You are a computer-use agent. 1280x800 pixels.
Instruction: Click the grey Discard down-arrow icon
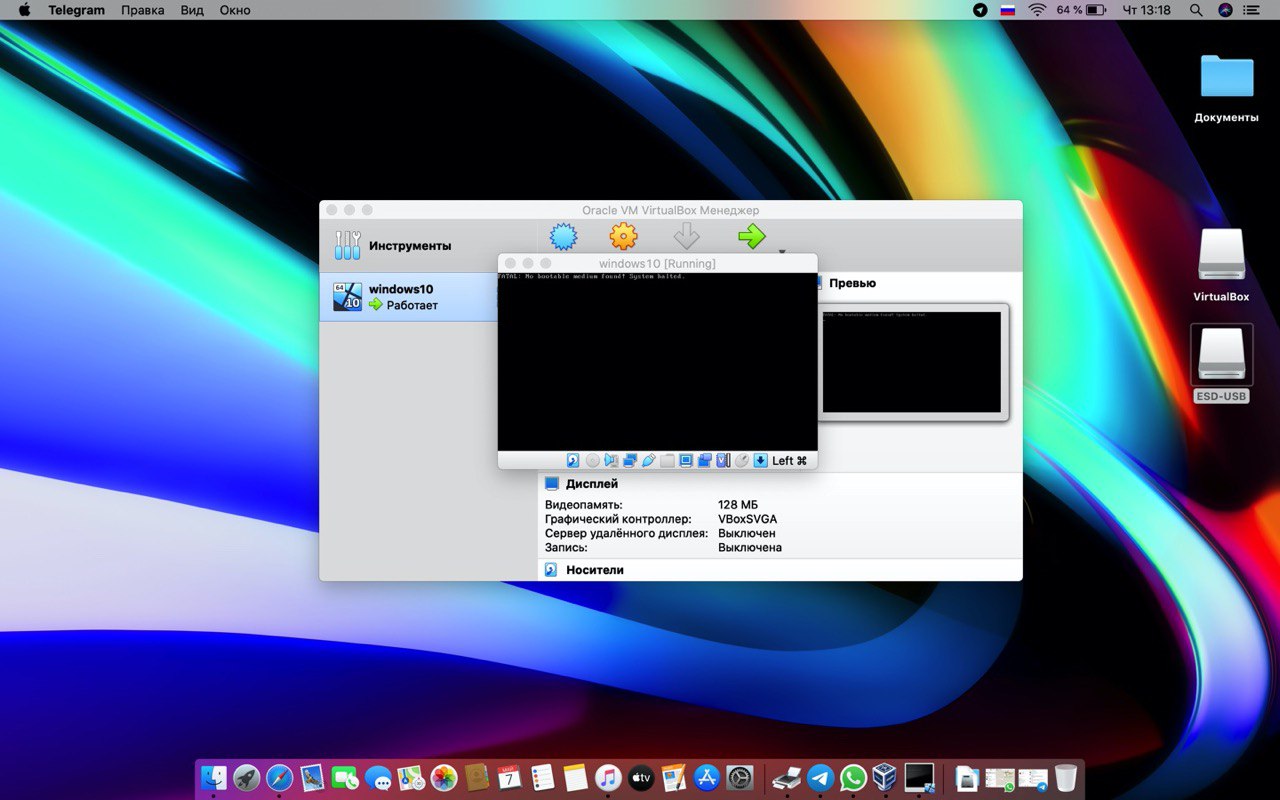[x=686, y=237]
